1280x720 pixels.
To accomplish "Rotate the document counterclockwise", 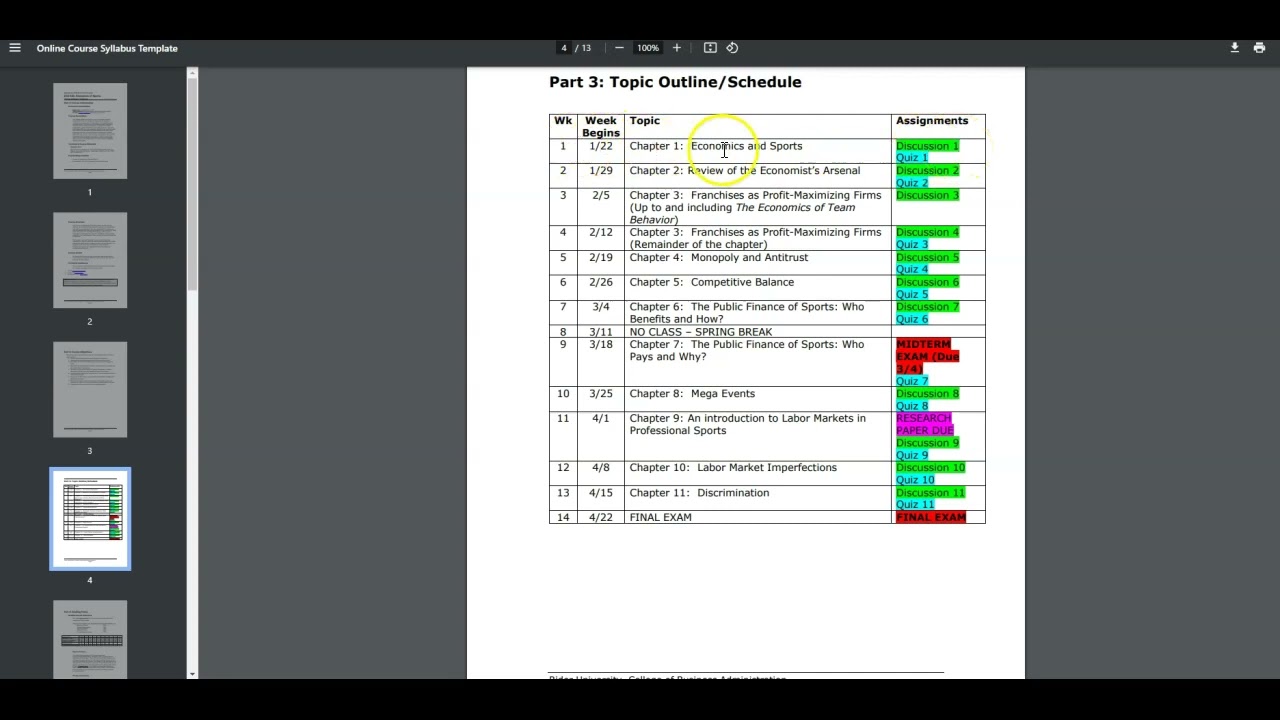I will [x=732, y=48].
